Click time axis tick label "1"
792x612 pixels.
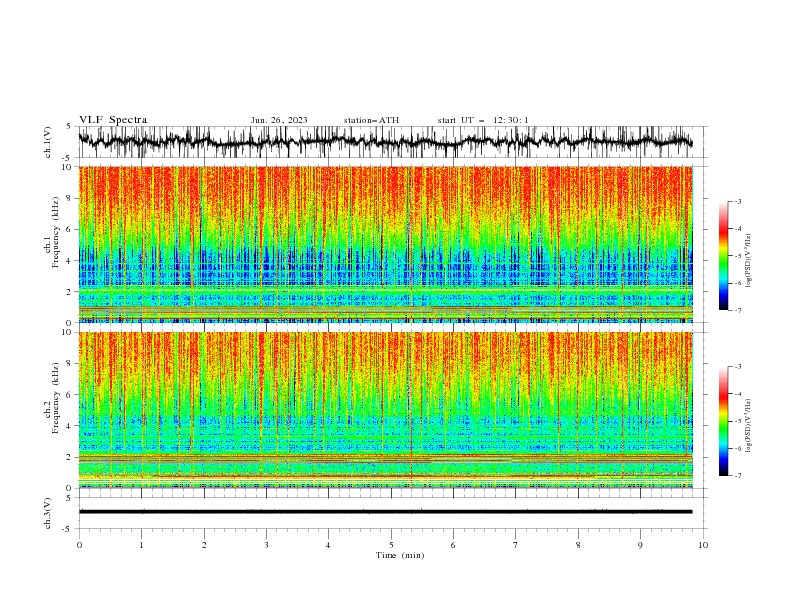[x=141, y=545]
